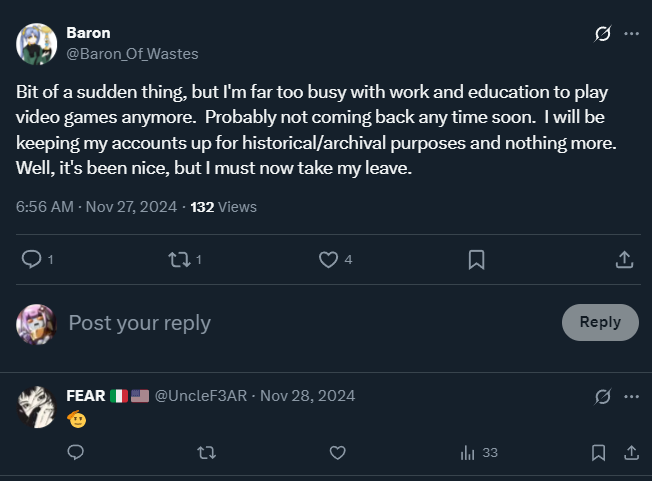Repost Baron's farewell post
Screen dimensions: 652x481
[x=178, y=260]
